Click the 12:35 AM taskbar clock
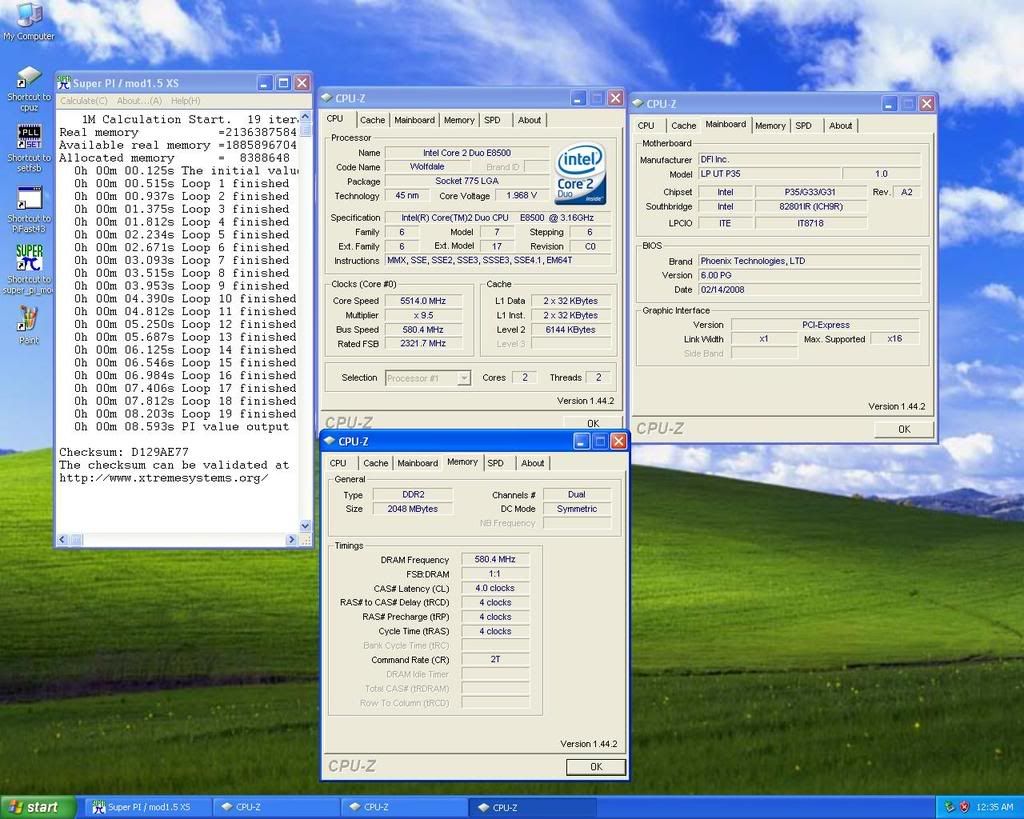Image resolution: width=1024 pixels, height=819 pixels. tap(995, 807)
